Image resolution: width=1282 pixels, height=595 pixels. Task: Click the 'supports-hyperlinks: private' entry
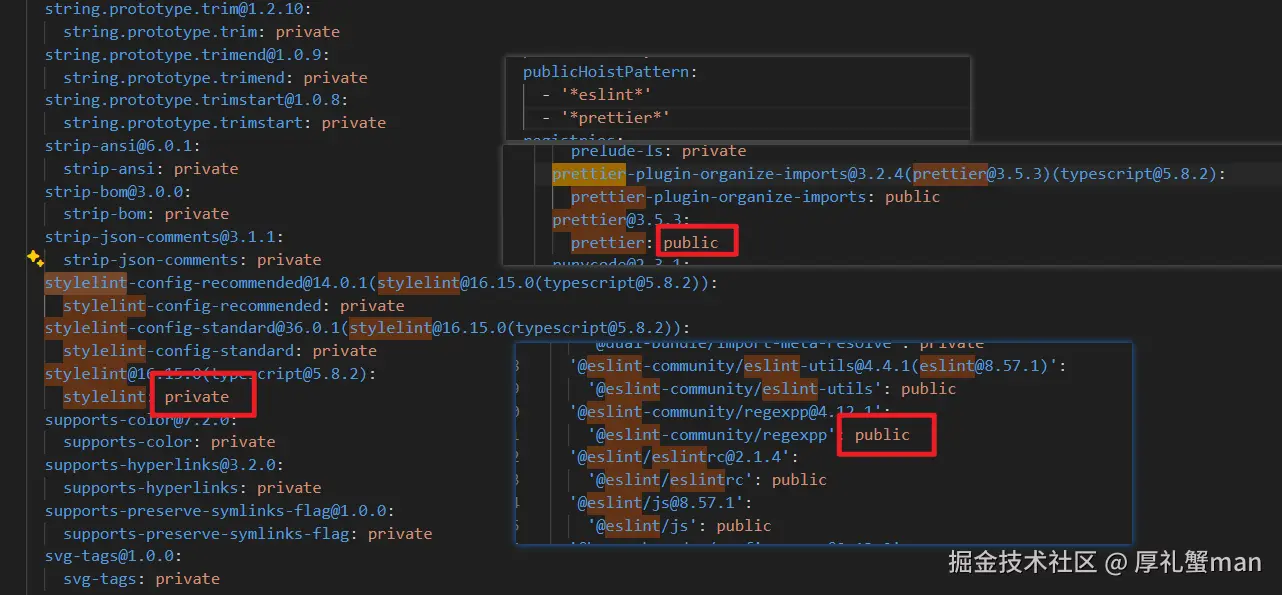tap(192, 488)
